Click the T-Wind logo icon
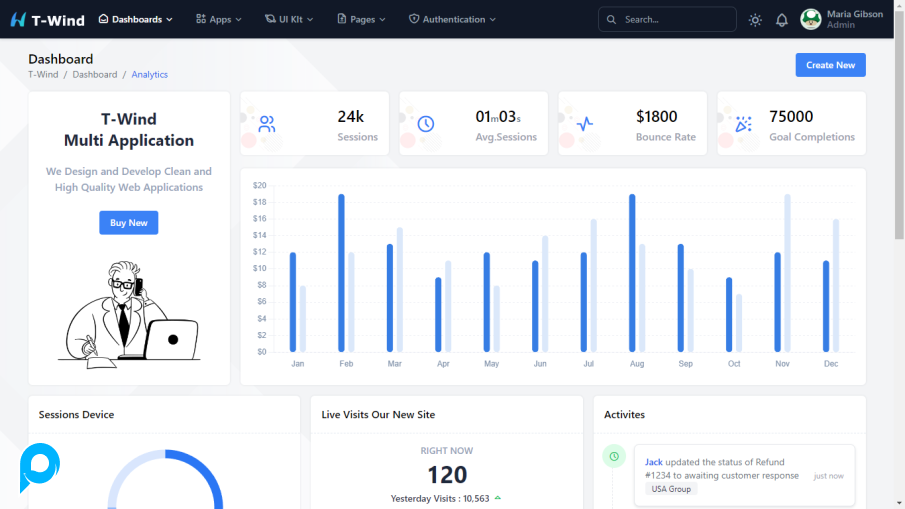 (18, 20)
